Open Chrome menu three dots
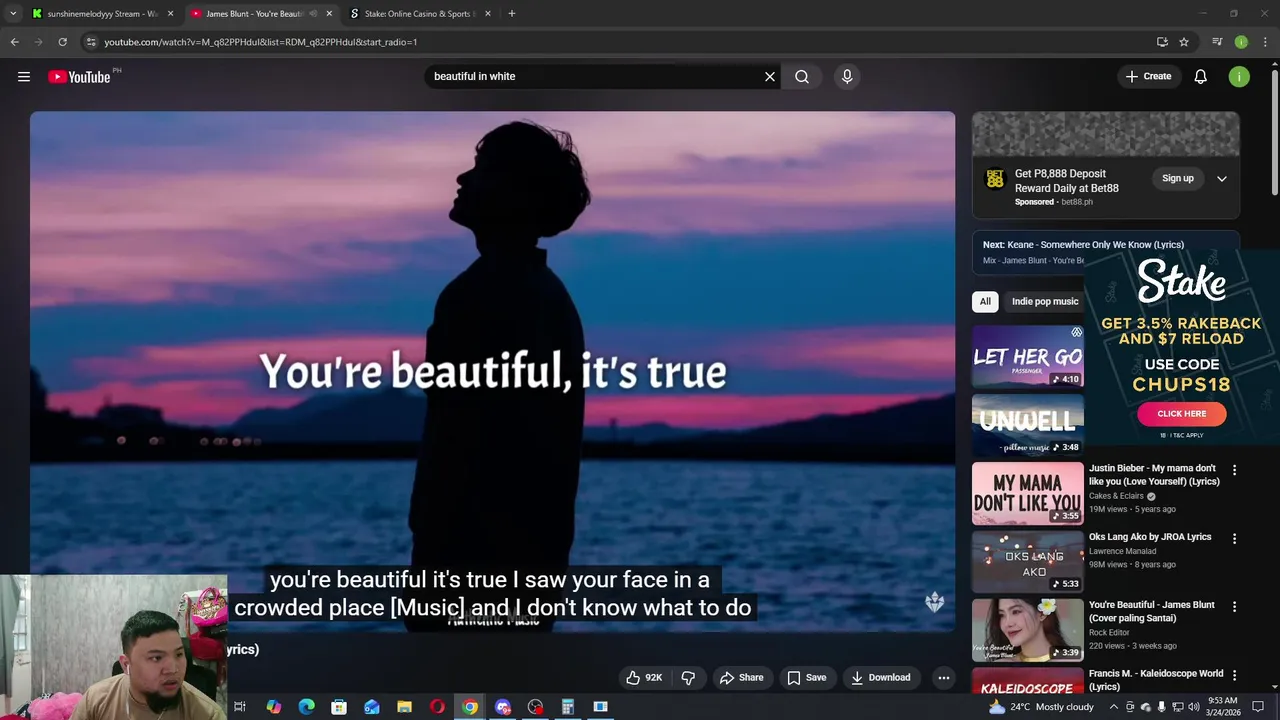The image size is (1280, 720). click(1264, 42)
